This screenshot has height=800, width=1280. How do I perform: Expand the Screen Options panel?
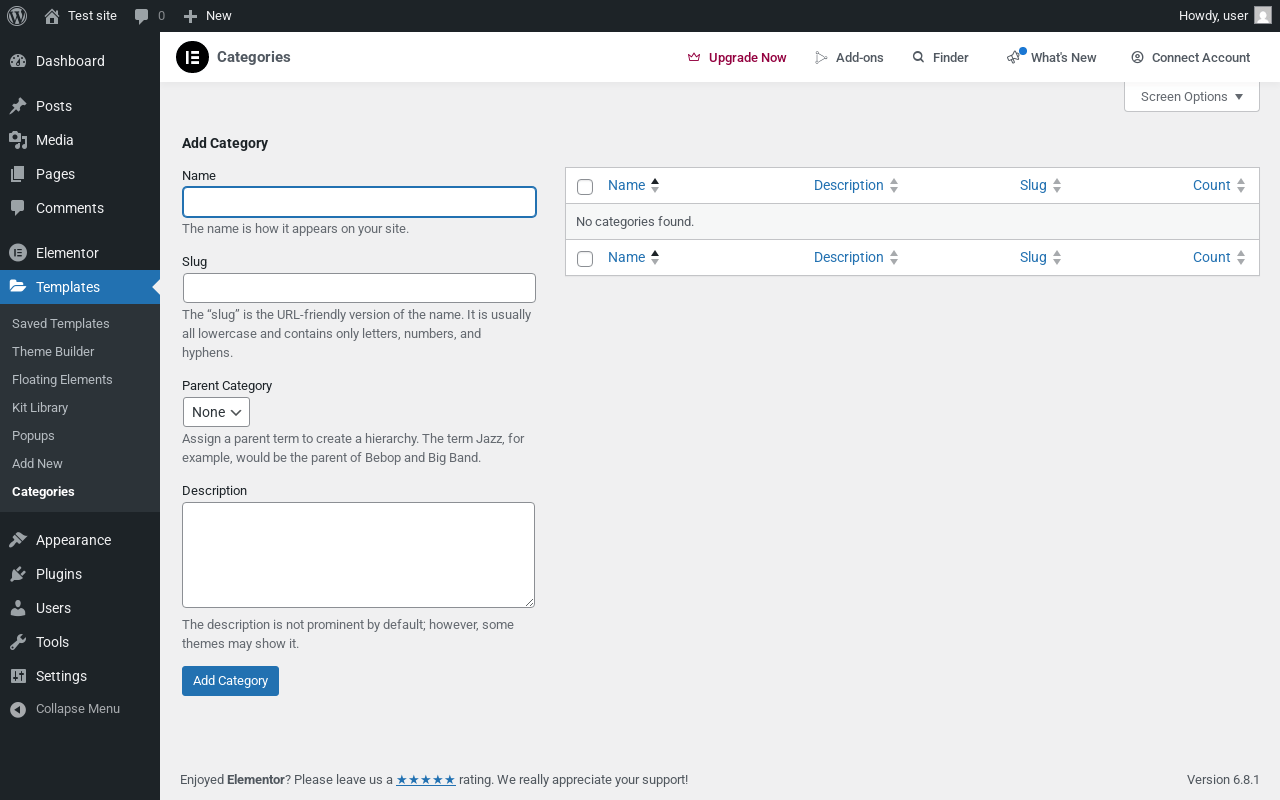coord(1191,97)
